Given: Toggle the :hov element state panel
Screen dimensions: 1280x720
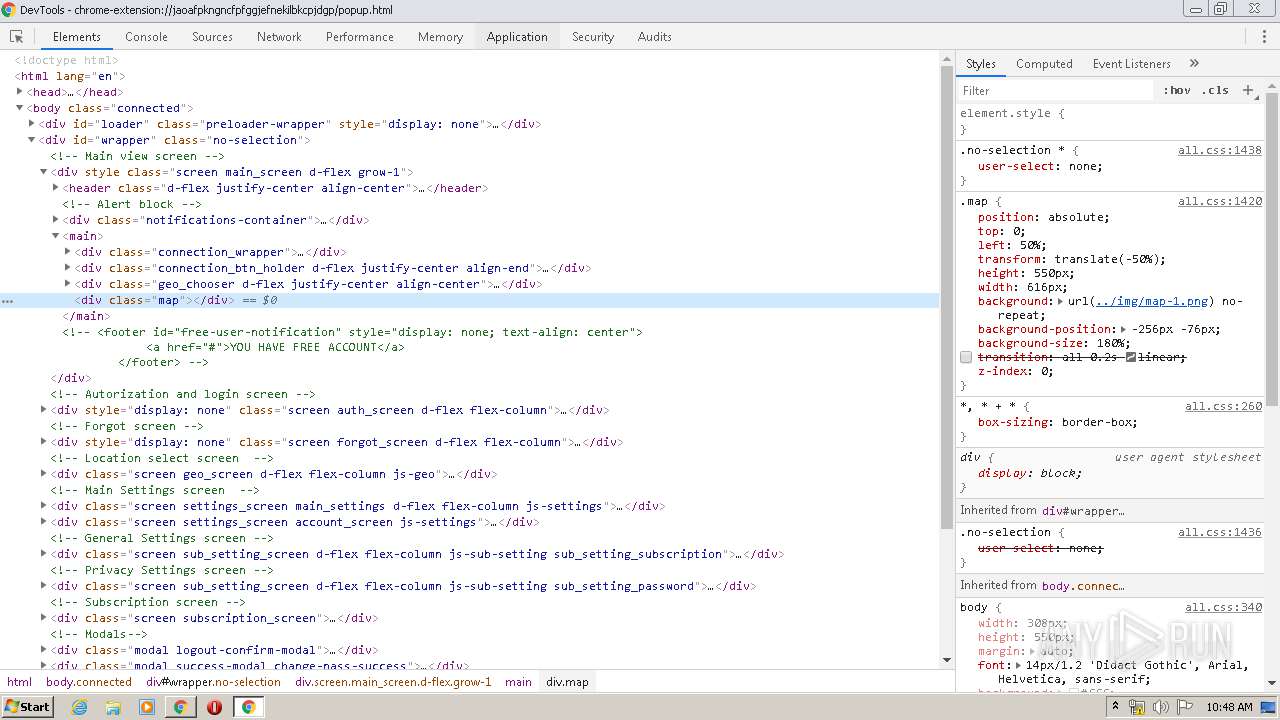Looking at the screenshot, I should pyautogui.click(x=1177, y=90).
